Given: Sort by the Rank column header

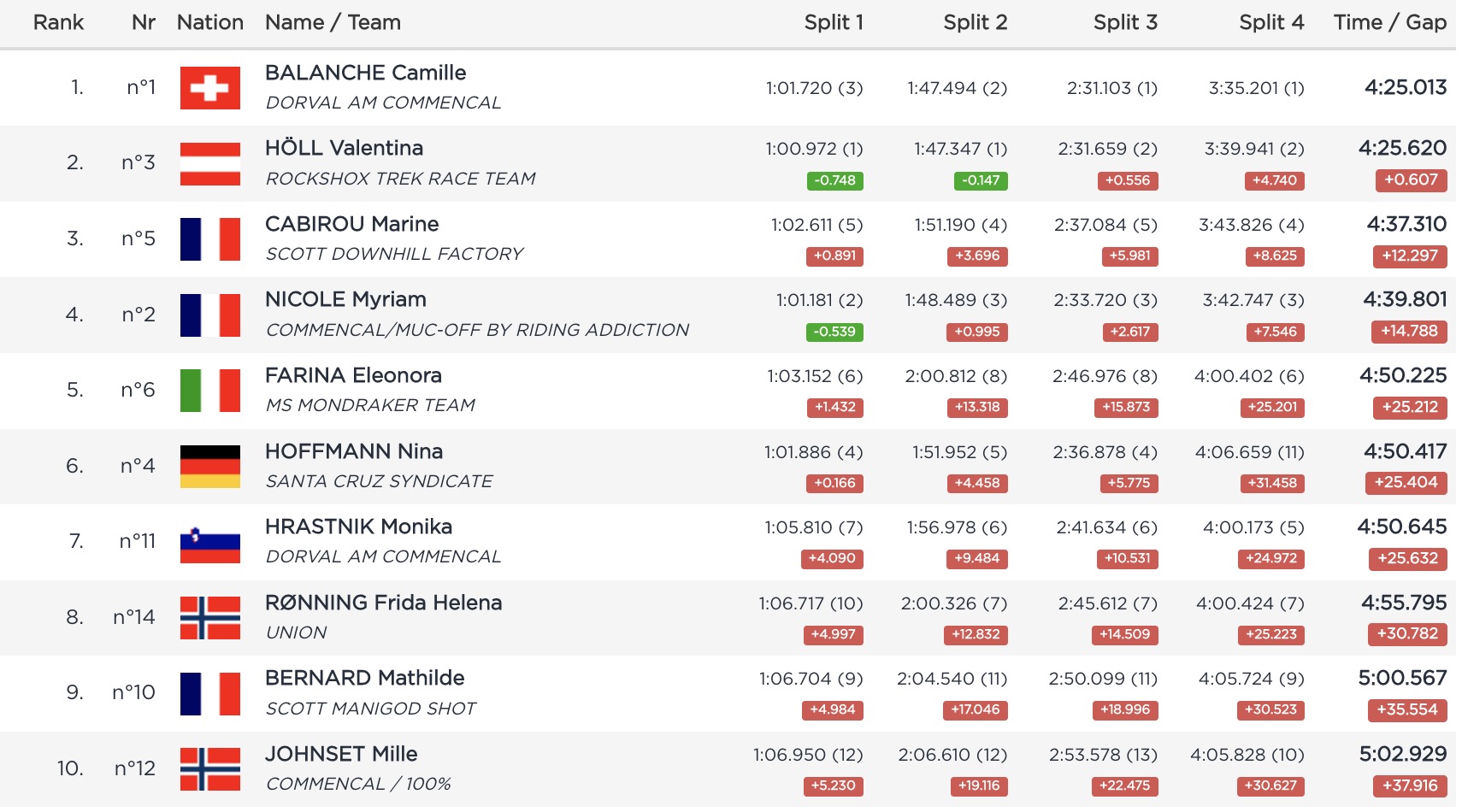Looking at the screenshot, I should [58, 22].
